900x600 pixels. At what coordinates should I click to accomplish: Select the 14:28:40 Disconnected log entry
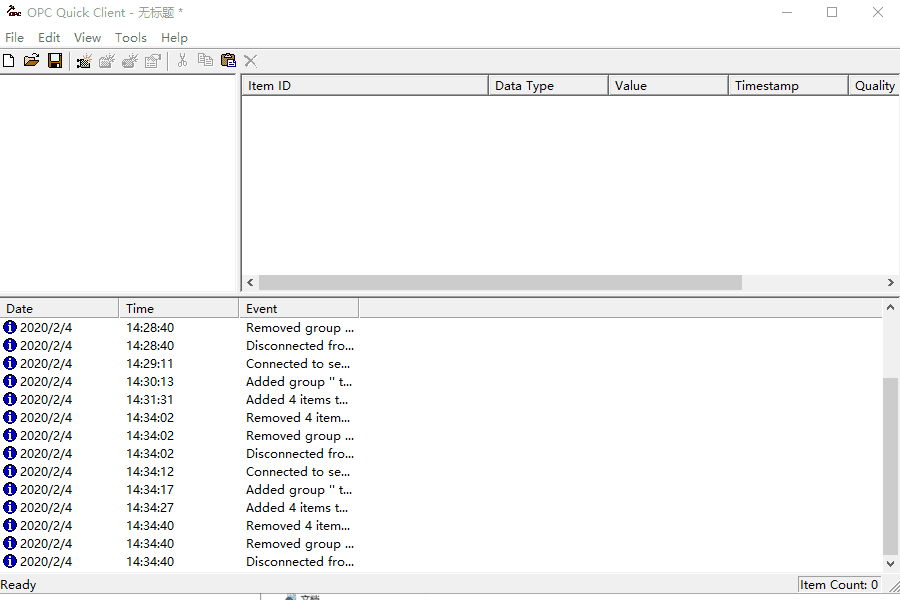179,346
